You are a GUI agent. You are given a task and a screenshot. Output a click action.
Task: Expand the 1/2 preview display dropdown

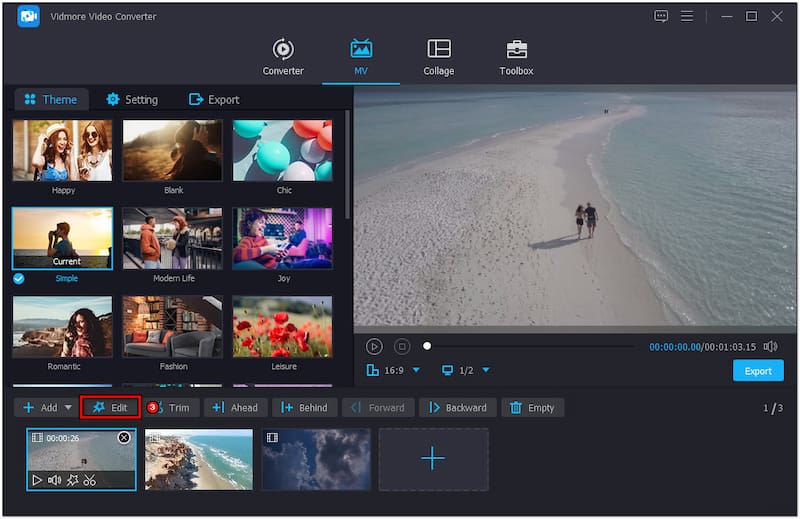(x=486, y=371)
